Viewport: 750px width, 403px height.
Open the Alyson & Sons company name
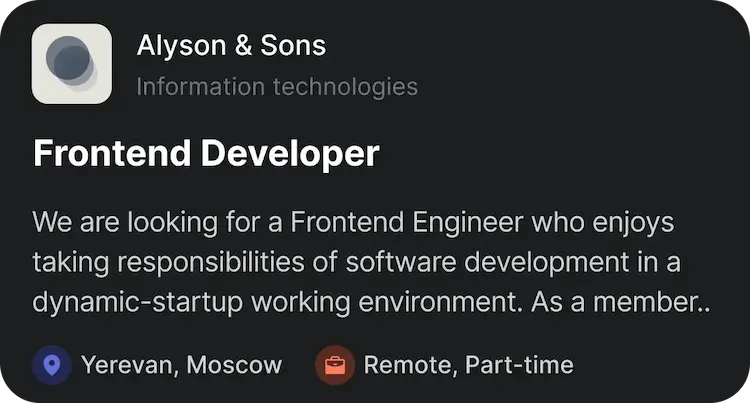coord(231,45)
